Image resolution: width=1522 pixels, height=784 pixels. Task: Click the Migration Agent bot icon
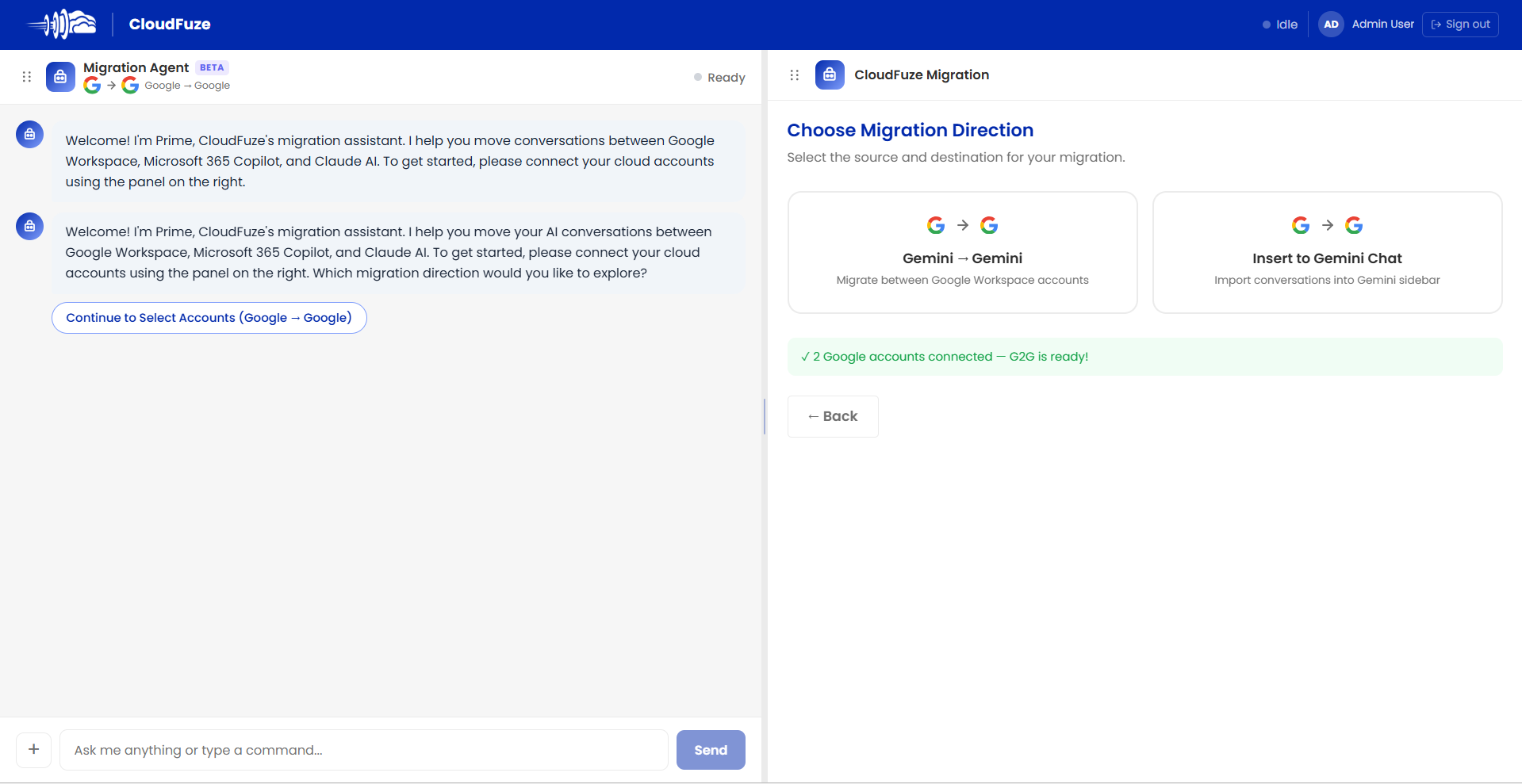[60, 77]
